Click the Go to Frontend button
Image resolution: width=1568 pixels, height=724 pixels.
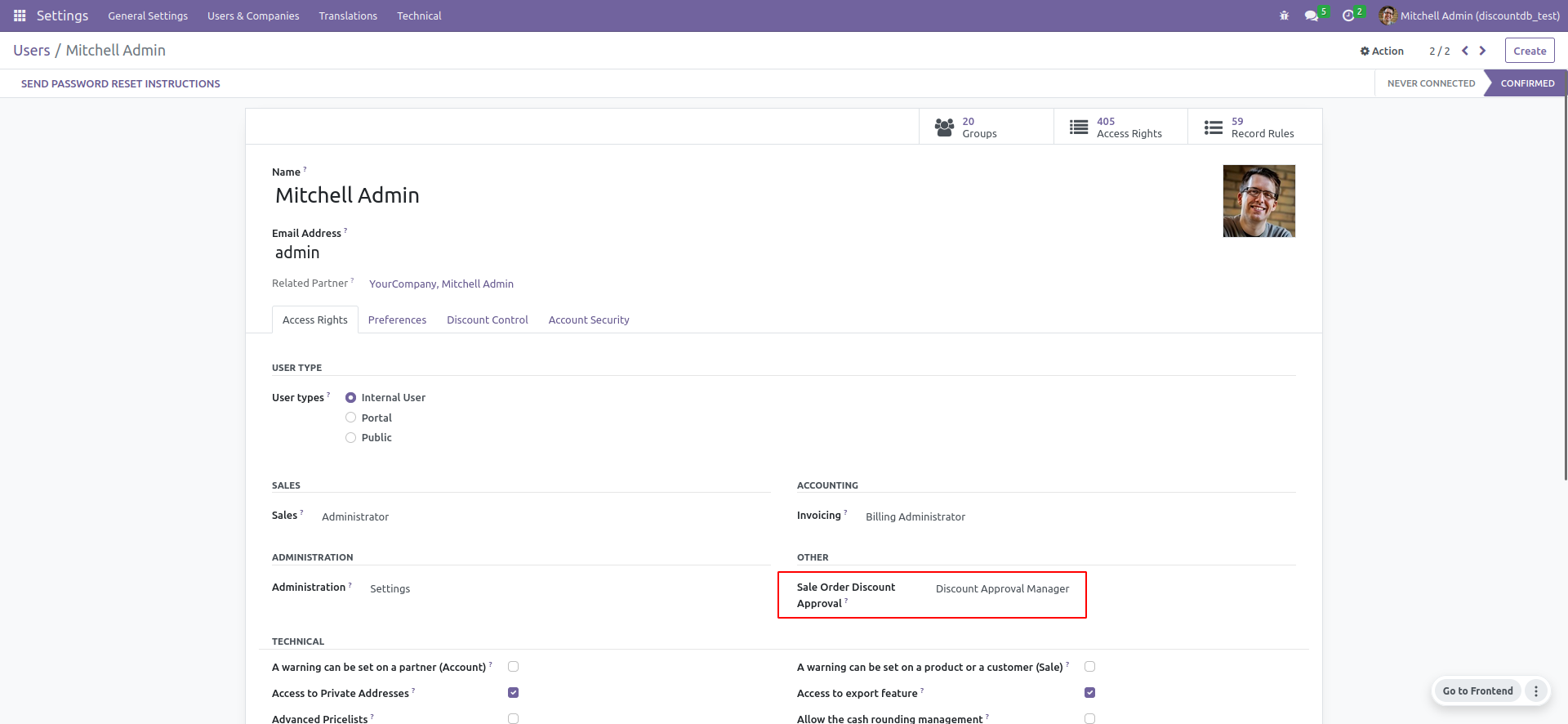pos(1477,691)
